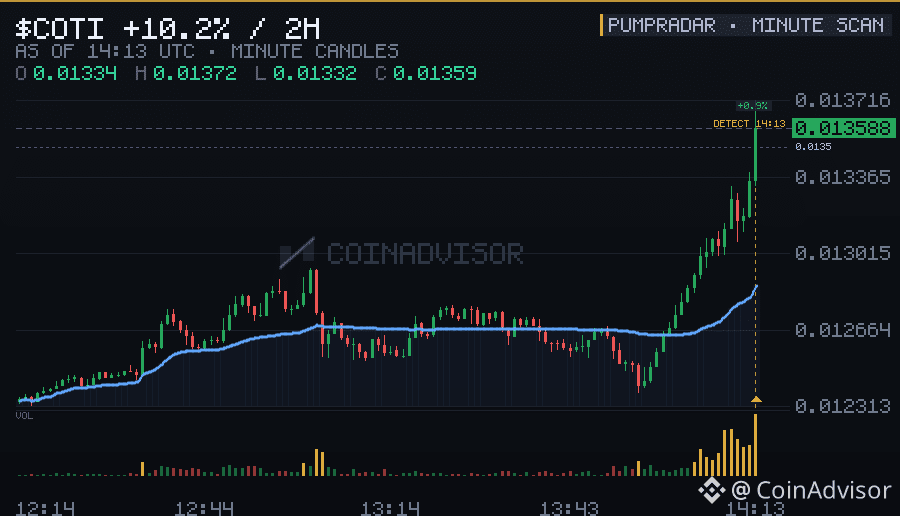Click the 12:44 time axis label
The width and height of the screenshot is (900, 516).
(204, 509)
